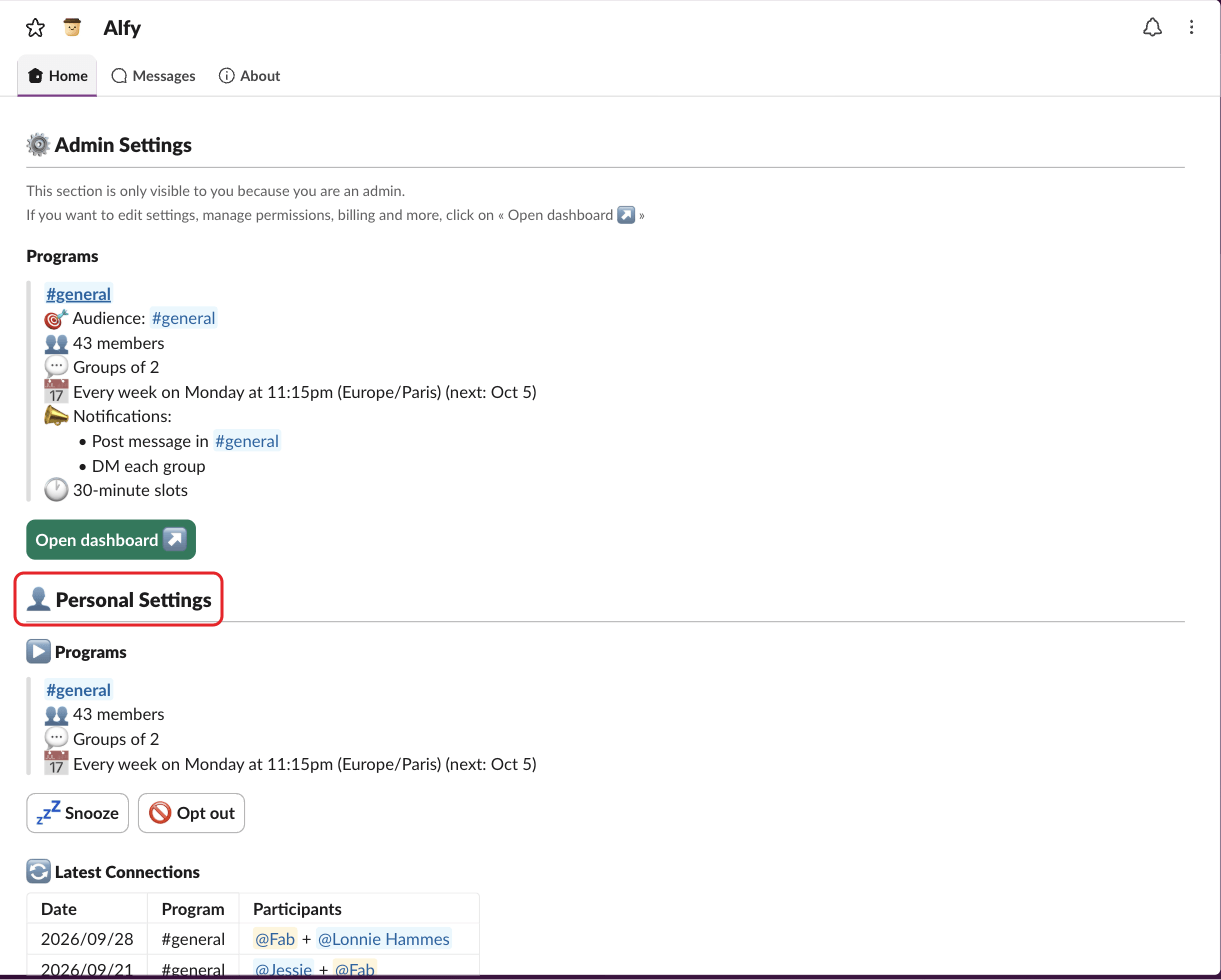
Task: Click the 'DM each group' bullet
Action: 148,466
